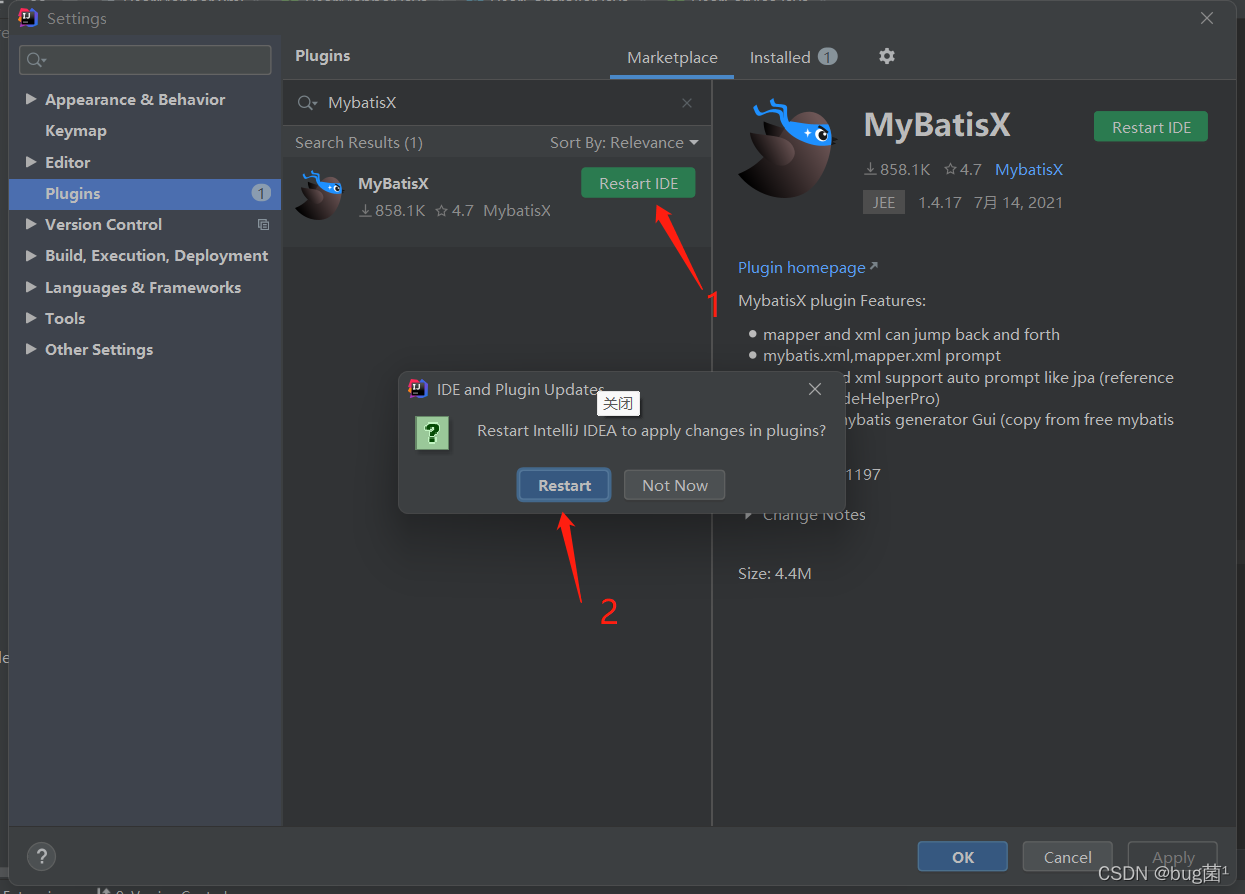The height and width of the screenshot is (894, 1245).
Task: Click the MyBatisX title in search results
Action: (x=393, y=184)
